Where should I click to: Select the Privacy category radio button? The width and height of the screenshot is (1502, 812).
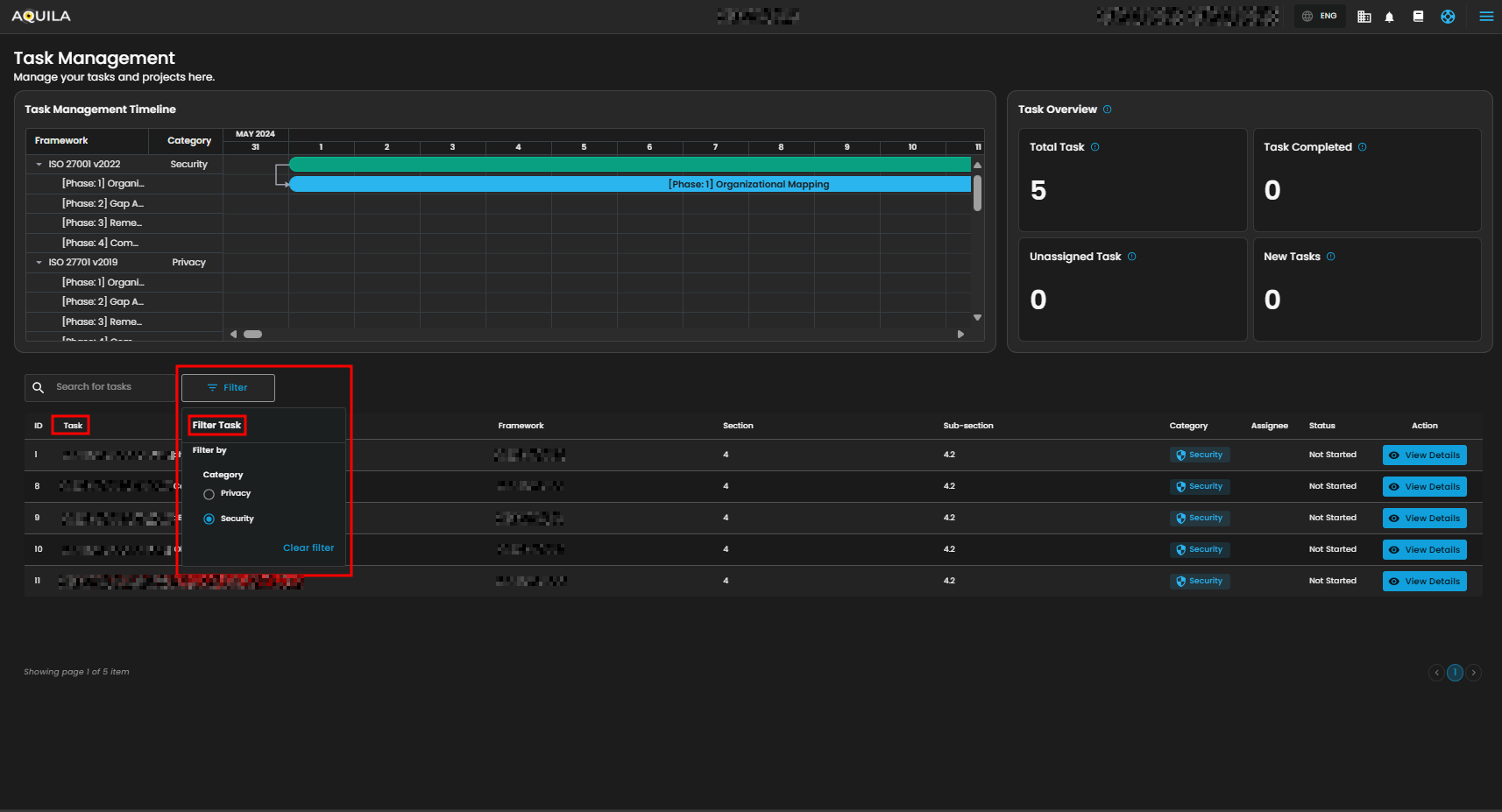pyautogui.click(x=209, y=494)
